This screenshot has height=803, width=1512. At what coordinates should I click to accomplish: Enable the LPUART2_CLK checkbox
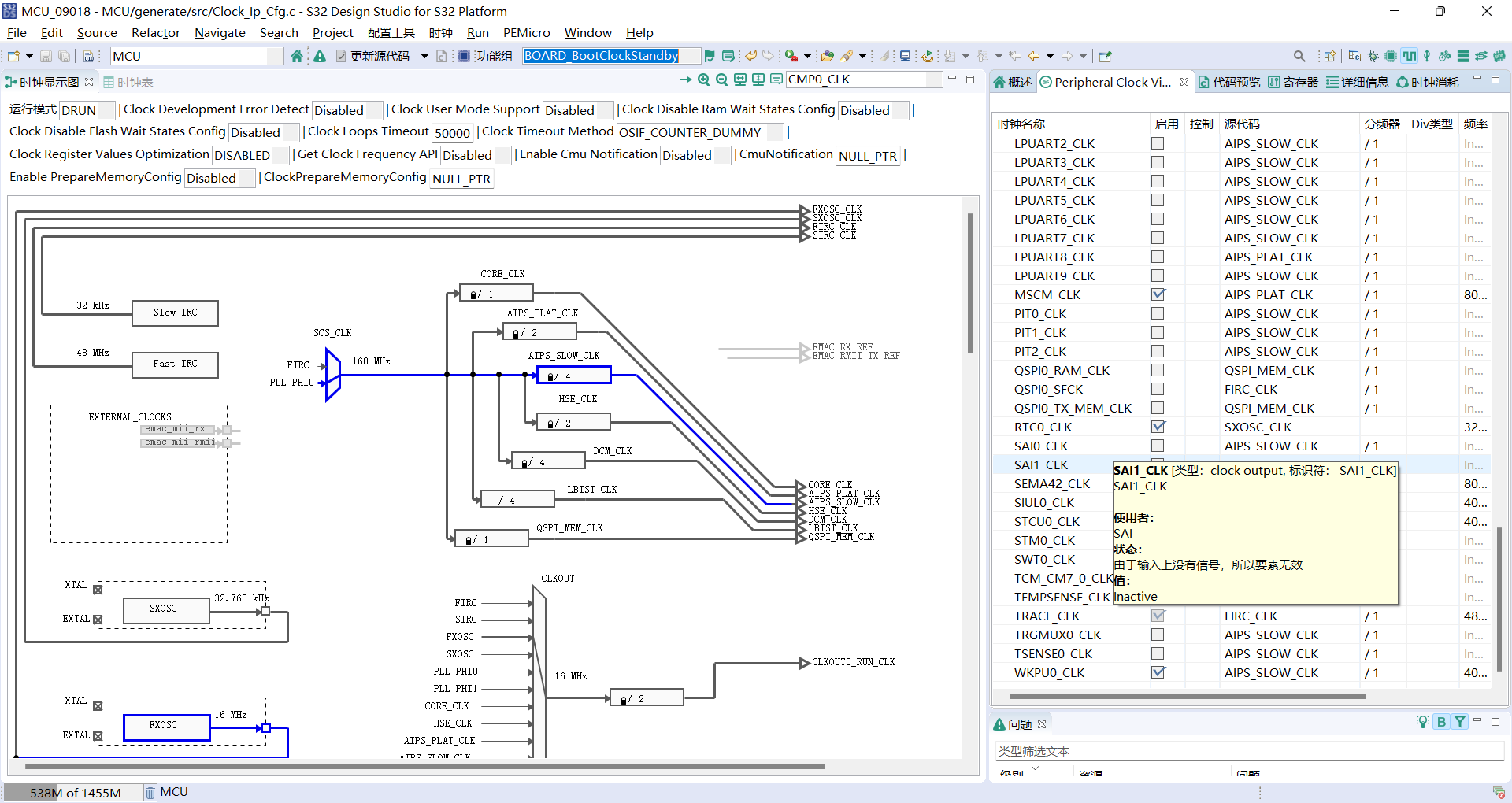point(1158,142)
